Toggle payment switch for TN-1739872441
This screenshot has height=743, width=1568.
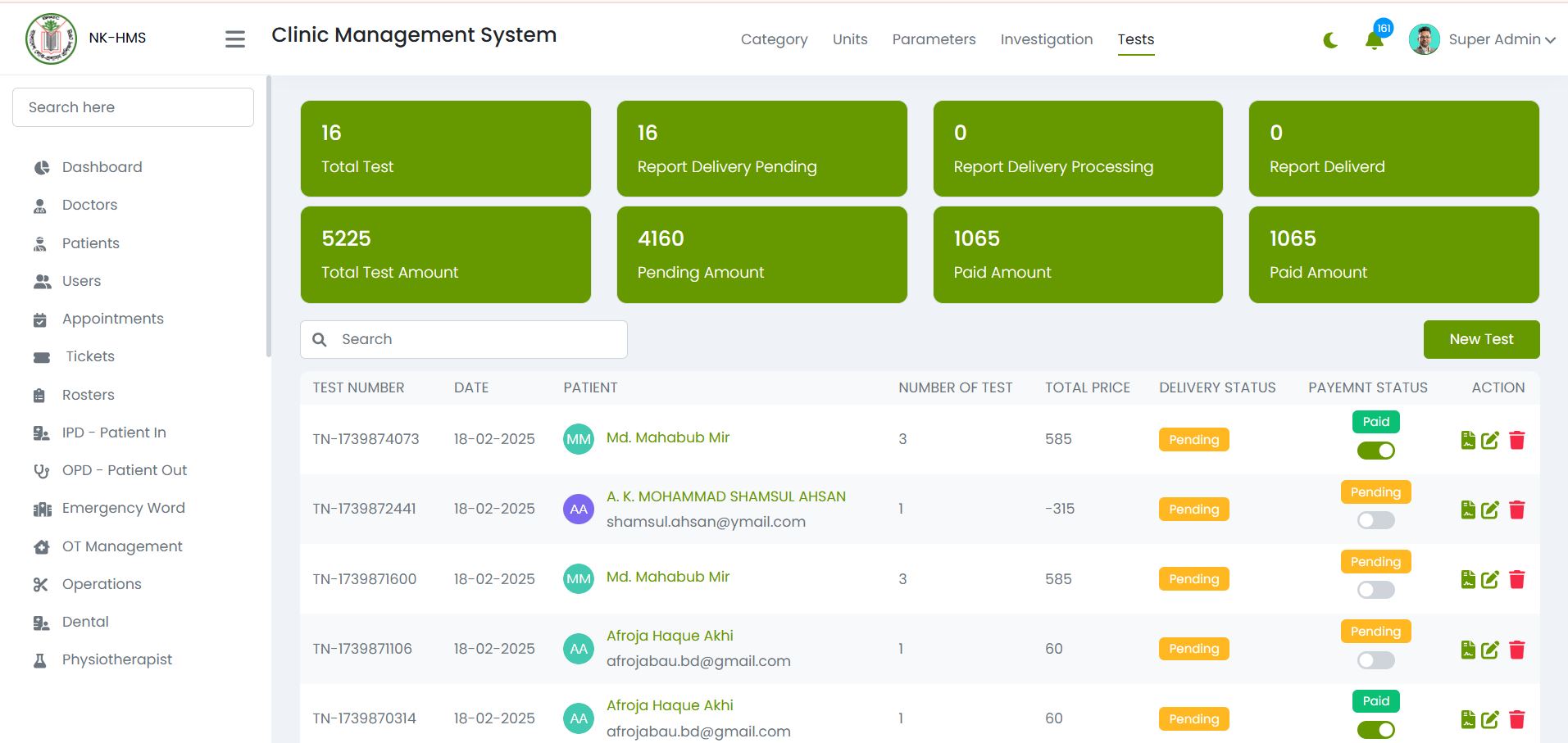pyautogui.click(x=1375, y=520)
